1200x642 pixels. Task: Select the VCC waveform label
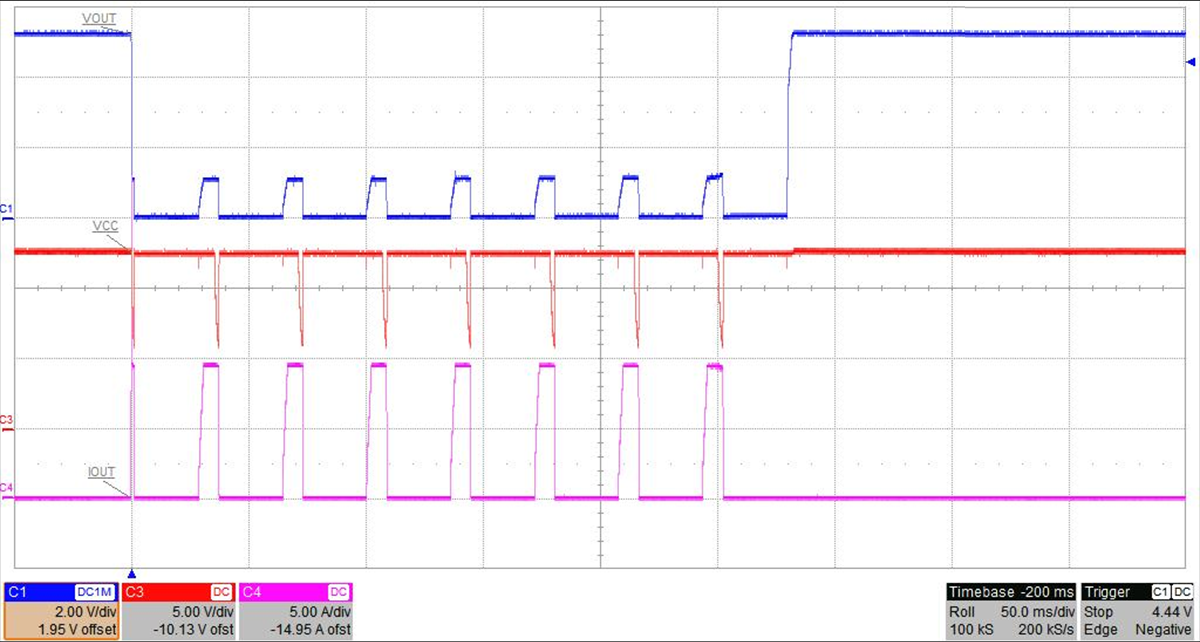(x=105, y=226)
